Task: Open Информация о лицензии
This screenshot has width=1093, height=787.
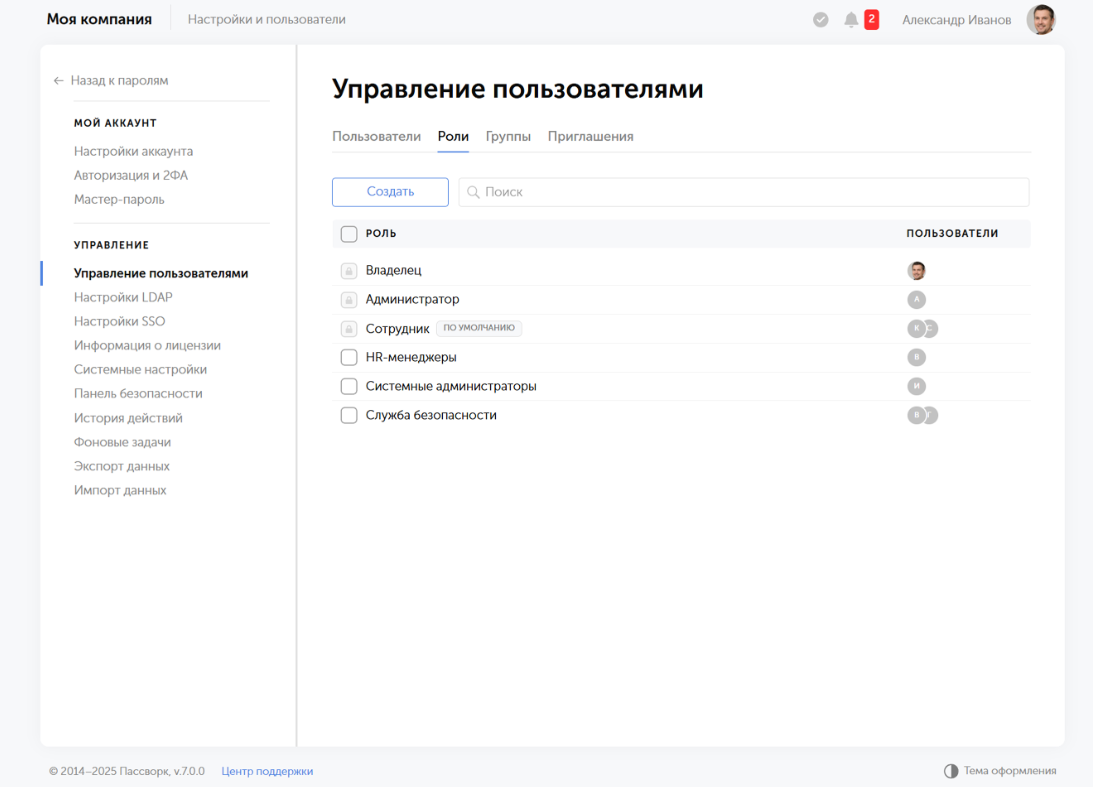Action: click(x=147, y=346)
